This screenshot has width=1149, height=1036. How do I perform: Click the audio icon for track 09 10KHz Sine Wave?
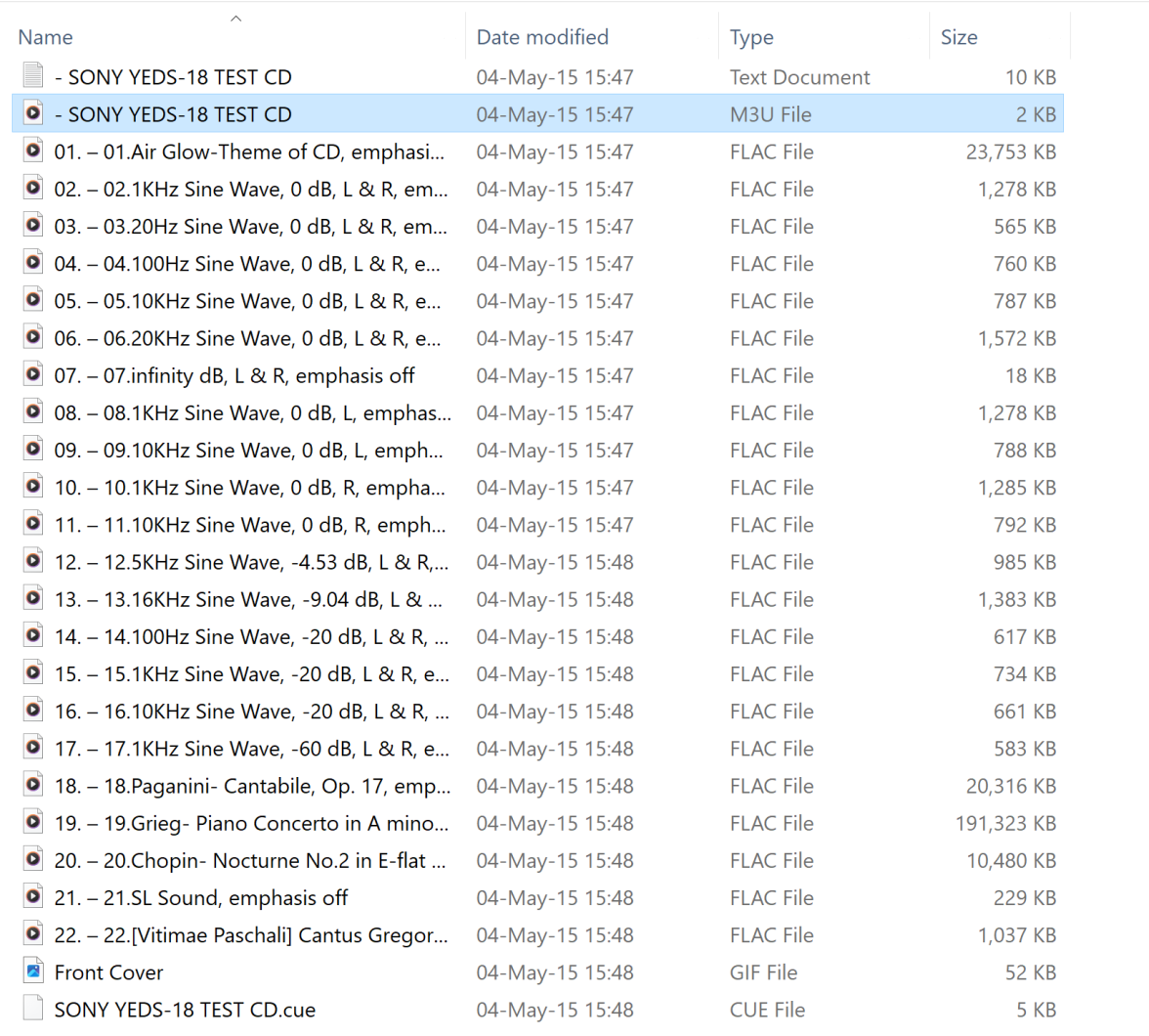33,448
